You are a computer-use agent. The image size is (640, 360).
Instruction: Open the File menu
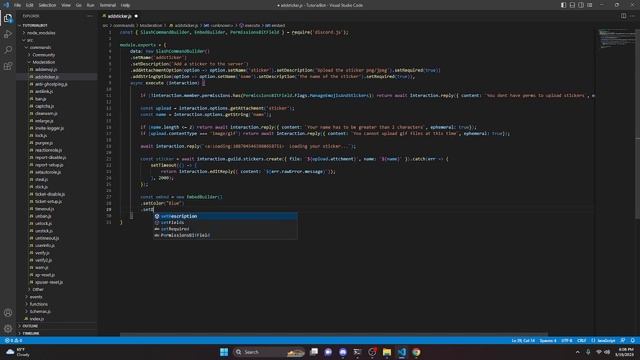[x=18, y=5]
